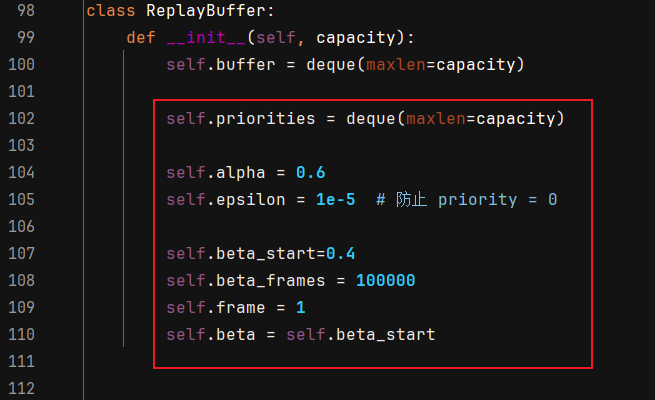Click self.beta_start on line 110
655x400 pixels.
361,334
